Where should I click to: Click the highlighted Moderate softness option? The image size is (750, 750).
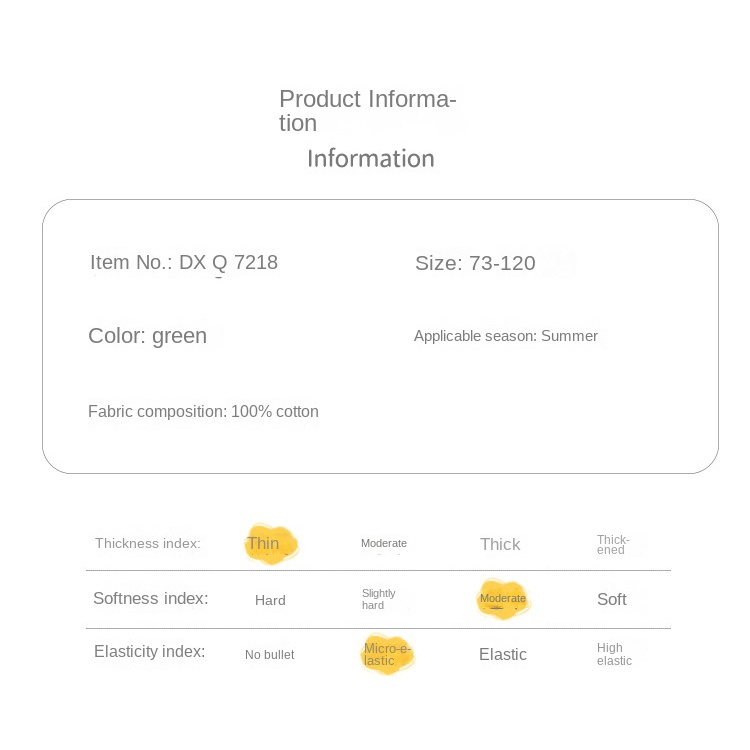point(503,598)
